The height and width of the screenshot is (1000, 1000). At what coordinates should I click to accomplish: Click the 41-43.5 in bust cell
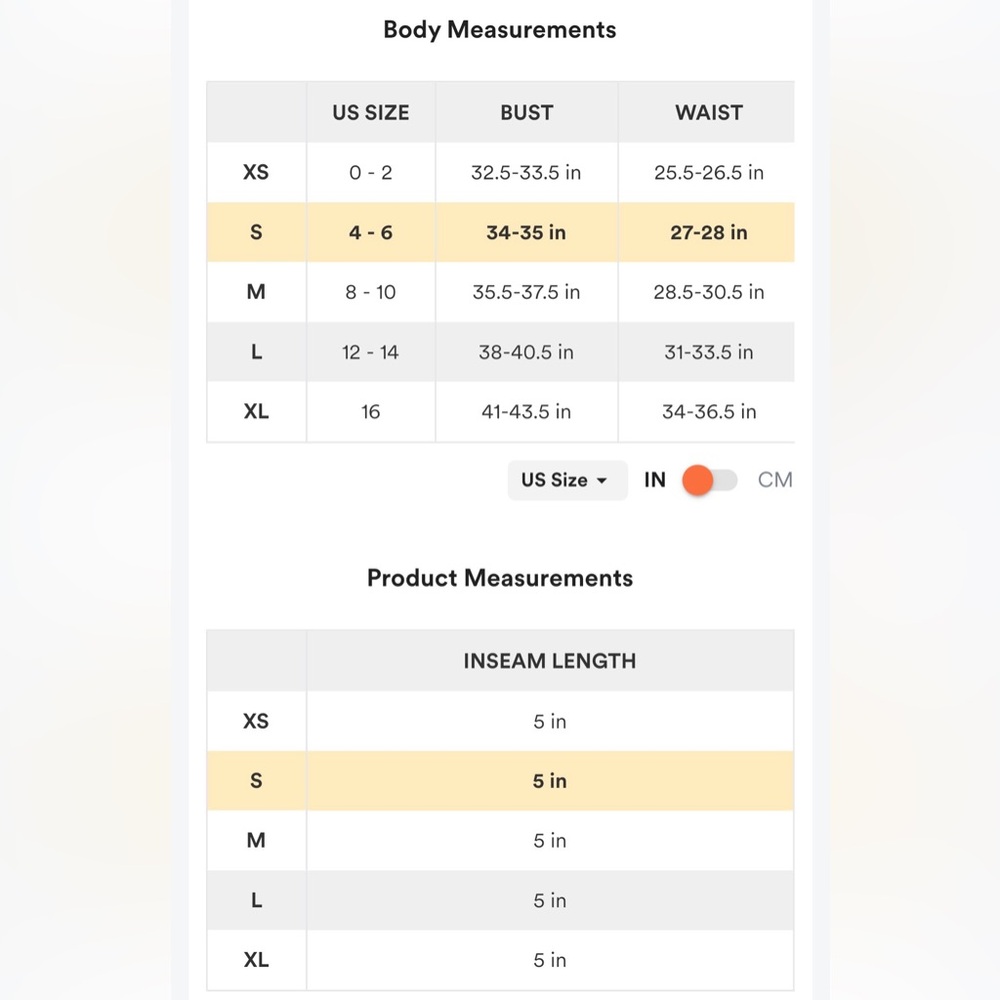[526, 412]
